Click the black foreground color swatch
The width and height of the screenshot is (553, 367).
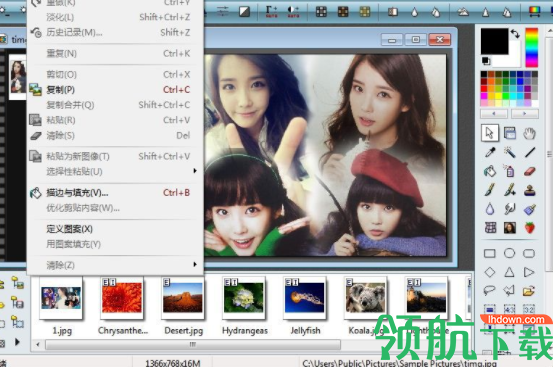pyautogui.click(x=494, y=41)
